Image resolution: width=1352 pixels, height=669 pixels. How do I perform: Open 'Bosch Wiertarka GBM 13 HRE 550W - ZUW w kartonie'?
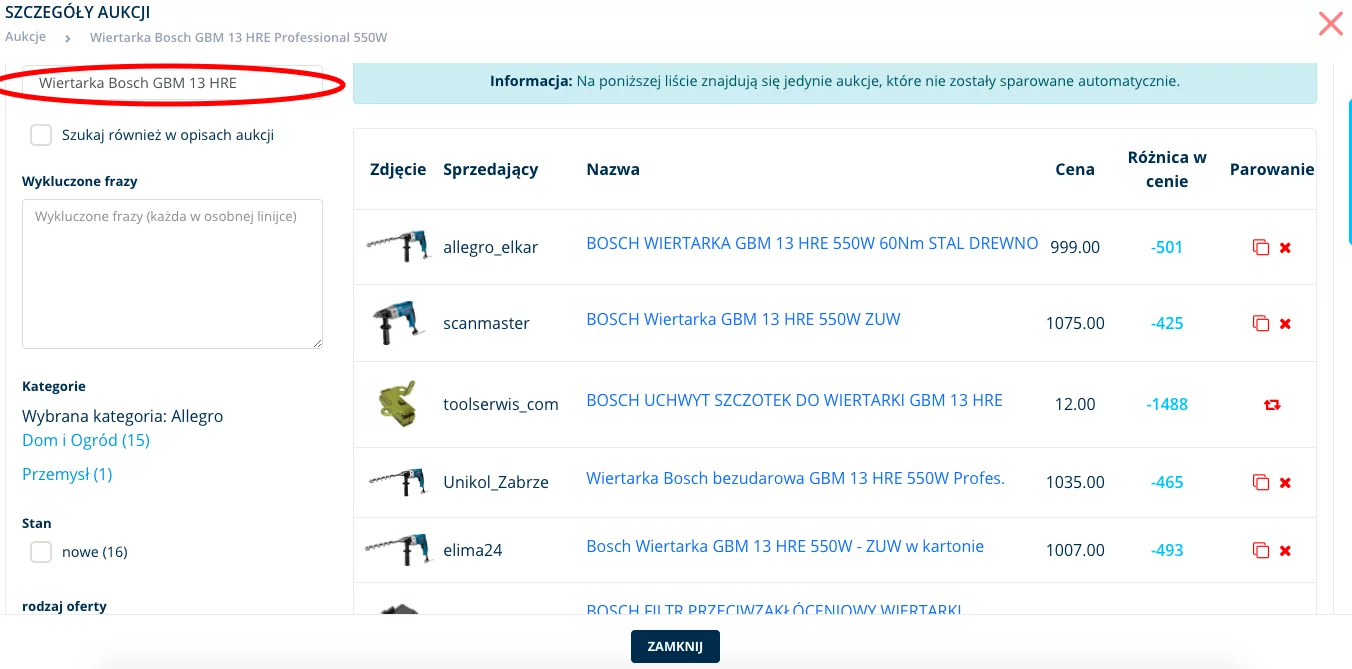(785, 546)
